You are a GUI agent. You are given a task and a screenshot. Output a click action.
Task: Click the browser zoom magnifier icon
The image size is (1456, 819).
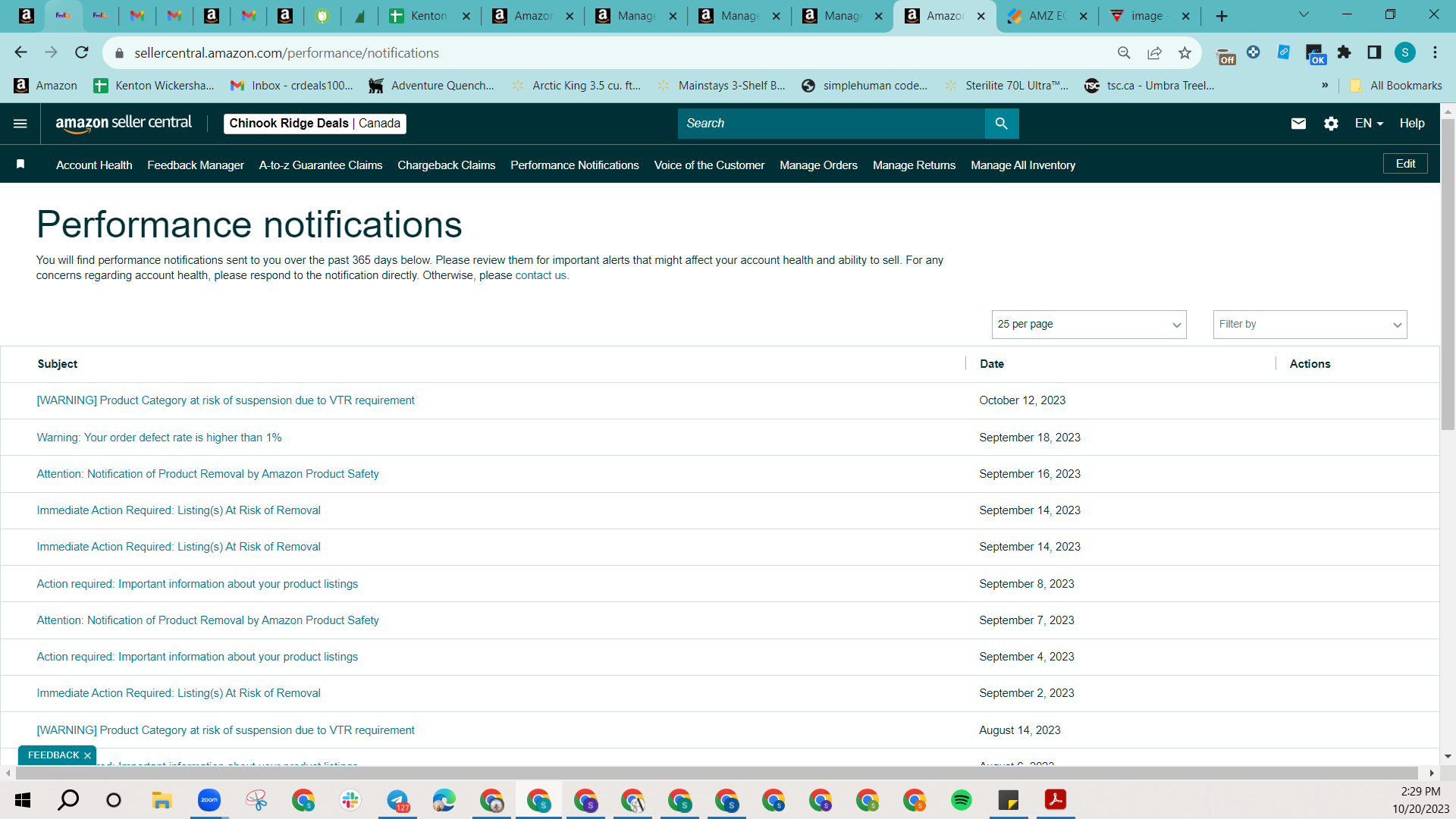pyautogui.click(x=1124, y=52)
